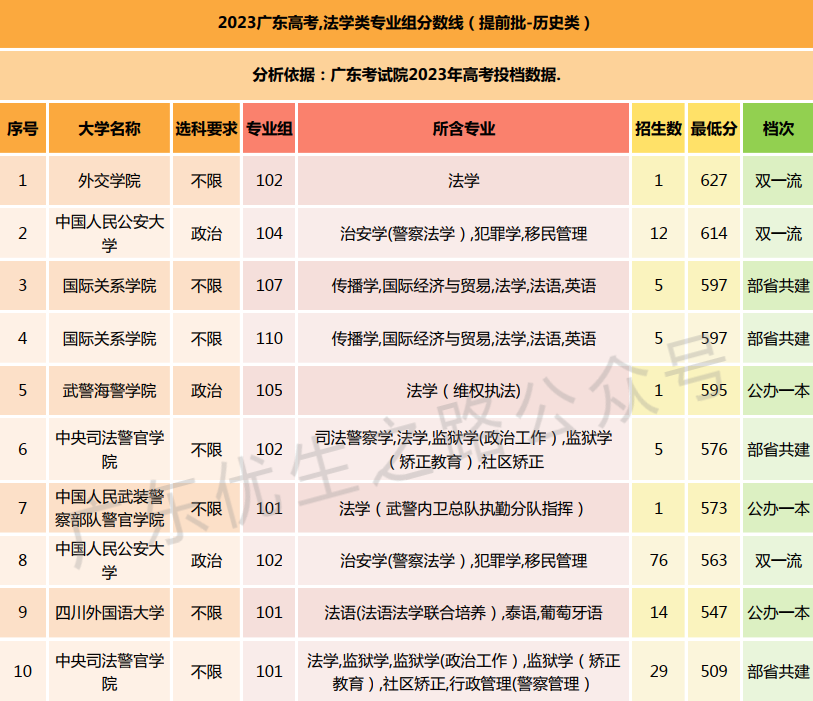Click the 563 minimum score cell
The width and height of the screenshot is (813, 701).
[714, 560]
